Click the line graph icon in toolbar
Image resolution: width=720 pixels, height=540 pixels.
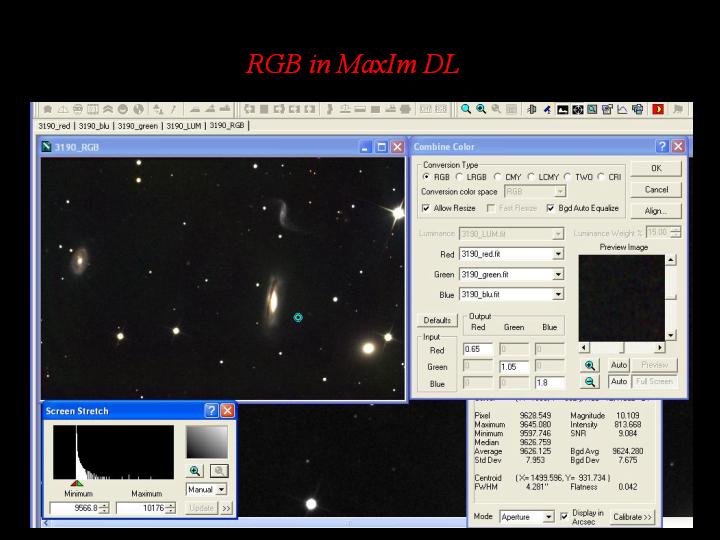(x=622, y=109)
